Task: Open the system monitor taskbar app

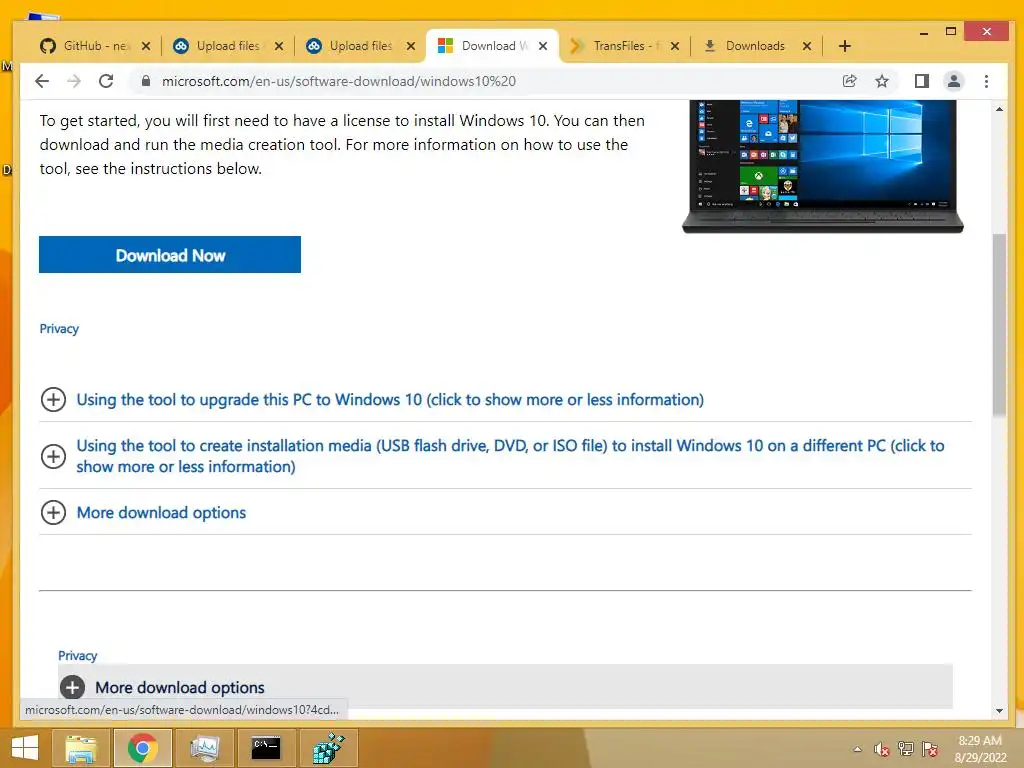Action: [x=204, y=748]
